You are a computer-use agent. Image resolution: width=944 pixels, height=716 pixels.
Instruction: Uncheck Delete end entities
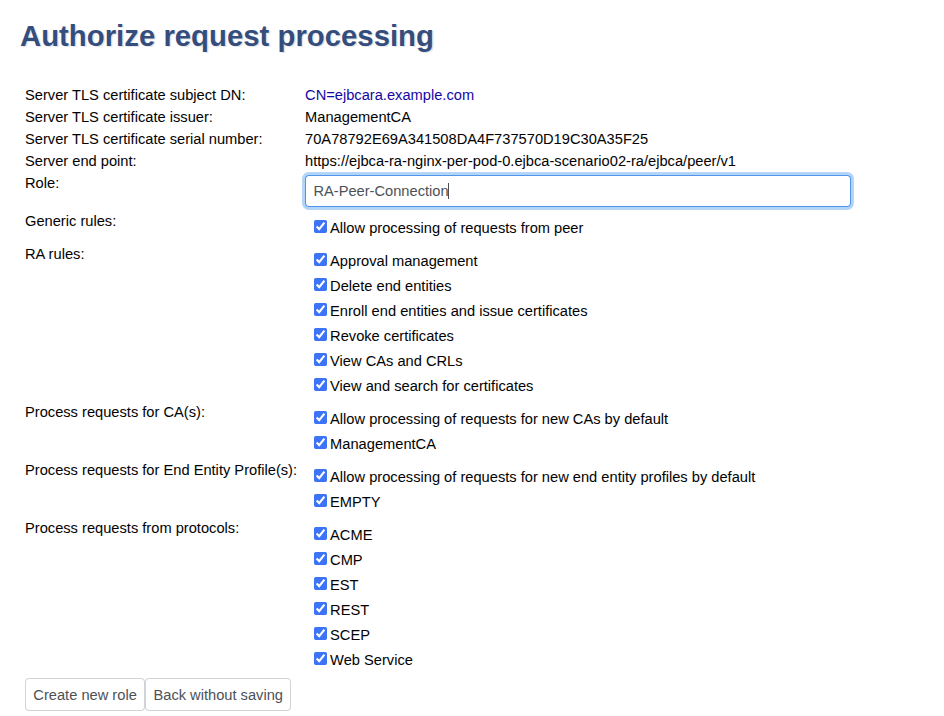click(x=320, y=284)
